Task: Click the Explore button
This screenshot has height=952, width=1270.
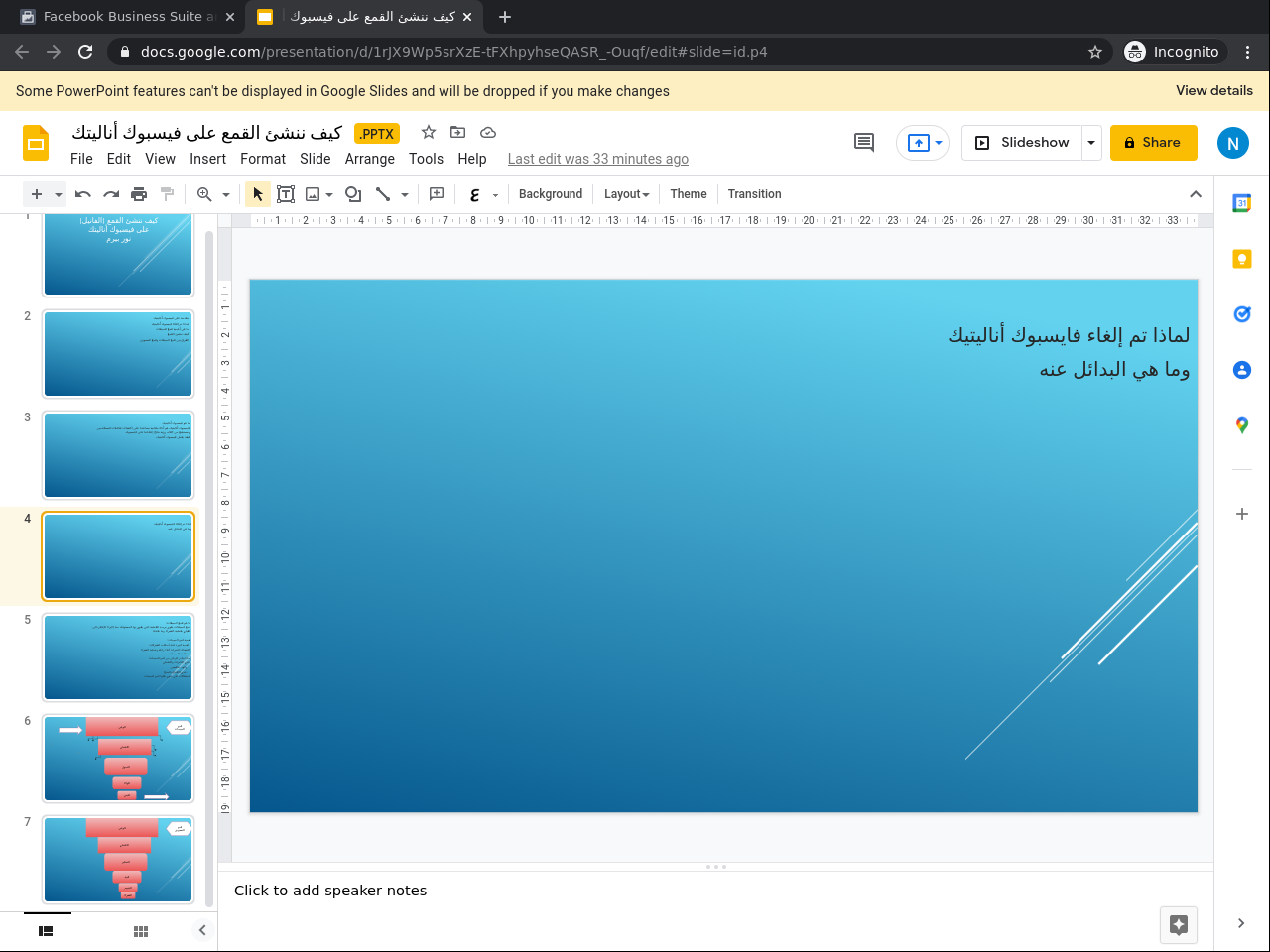Action: pyautogui.click(x=1179, y=925)
